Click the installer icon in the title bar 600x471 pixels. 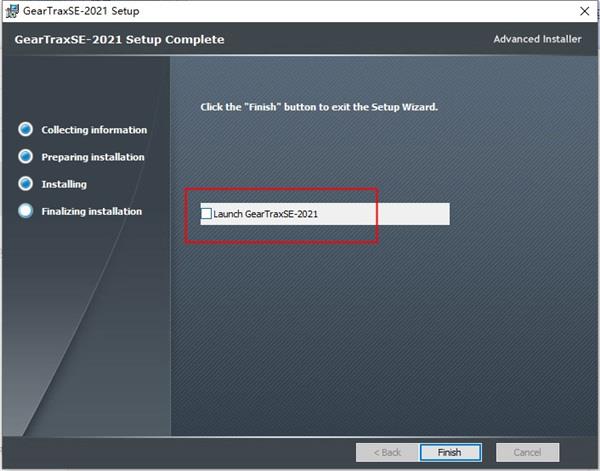[12, 11]
